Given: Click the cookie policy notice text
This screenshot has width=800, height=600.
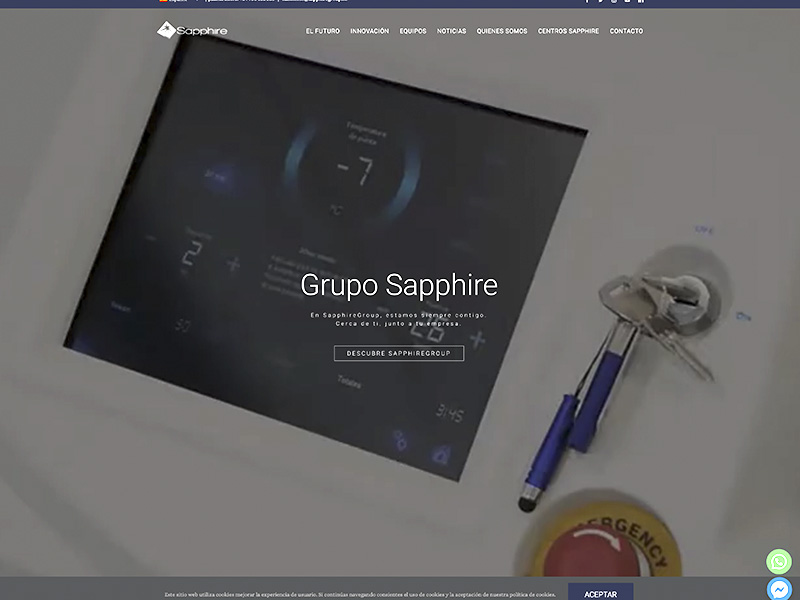Looking at the screenshot, I should pos(360,594).
